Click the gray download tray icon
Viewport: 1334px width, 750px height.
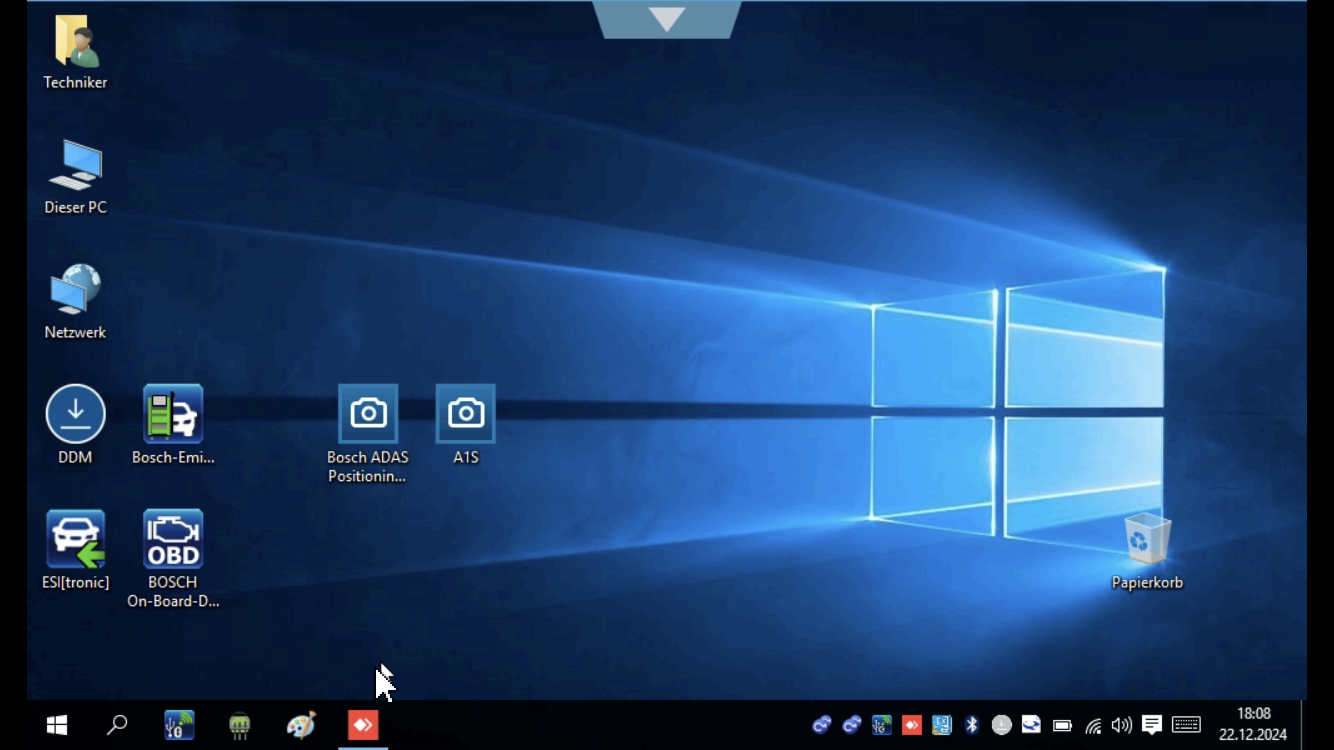1001,725
